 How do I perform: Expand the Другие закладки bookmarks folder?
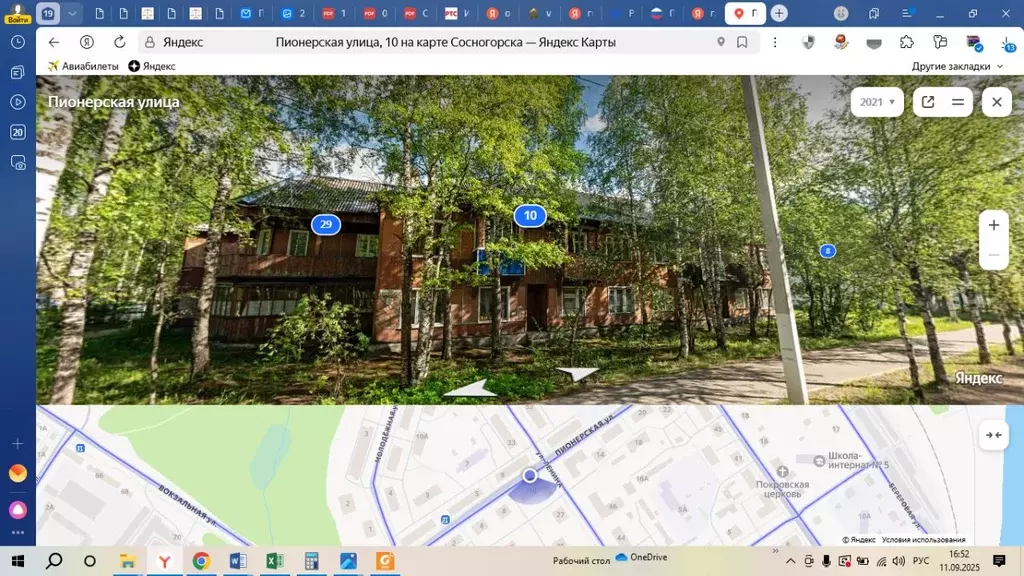[957, 66]
